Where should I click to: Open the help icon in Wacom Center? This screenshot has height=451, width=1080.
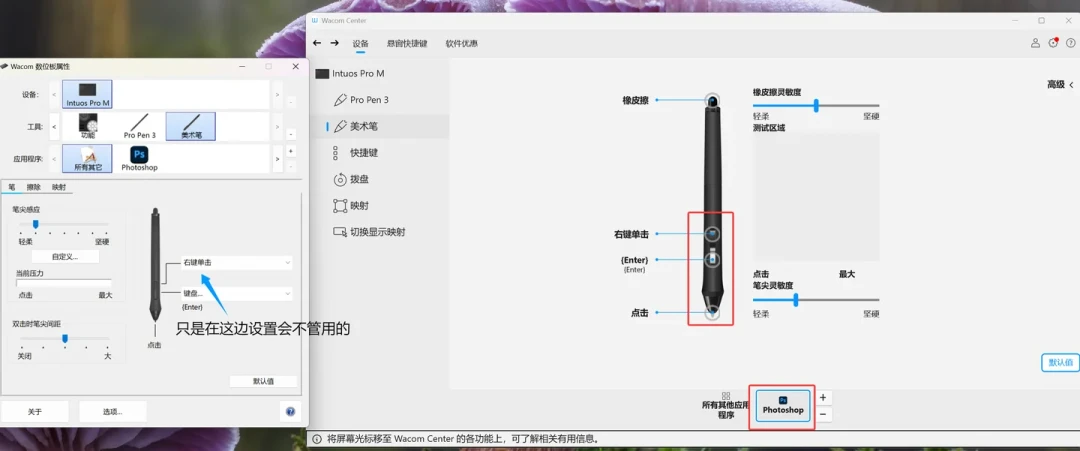(1070, 43)
